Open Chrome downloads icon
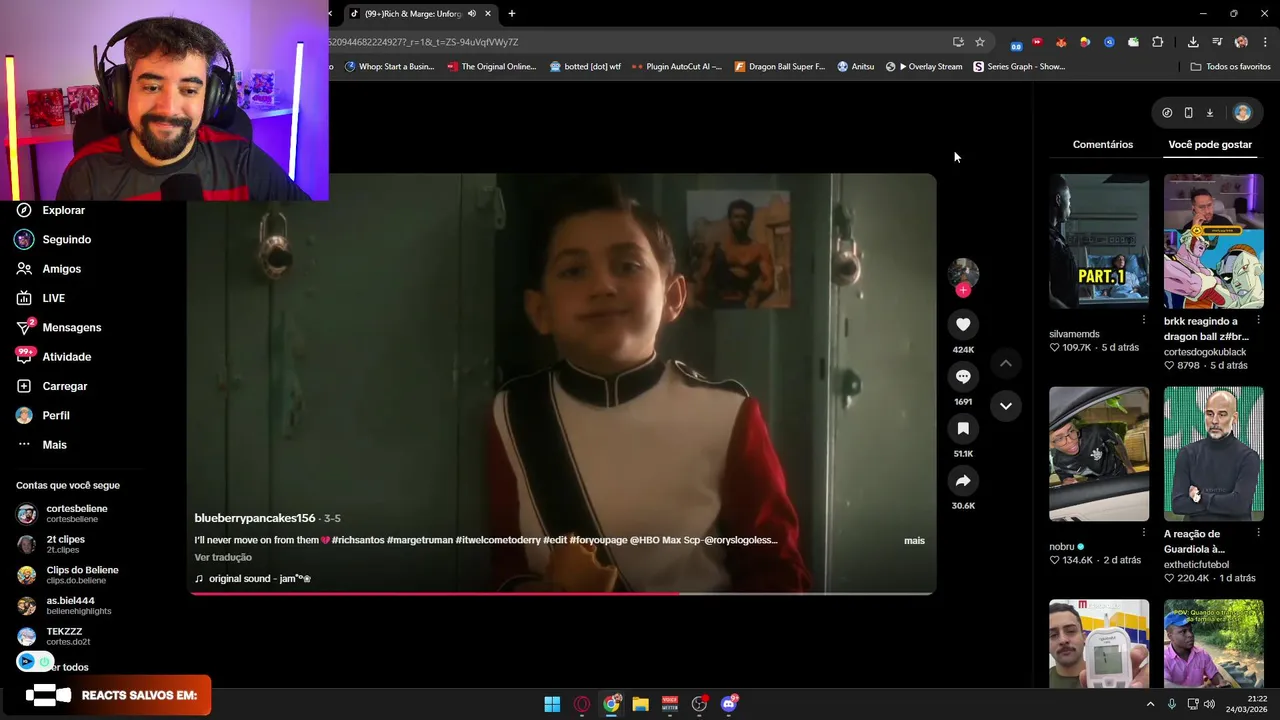 (1193, 42)
